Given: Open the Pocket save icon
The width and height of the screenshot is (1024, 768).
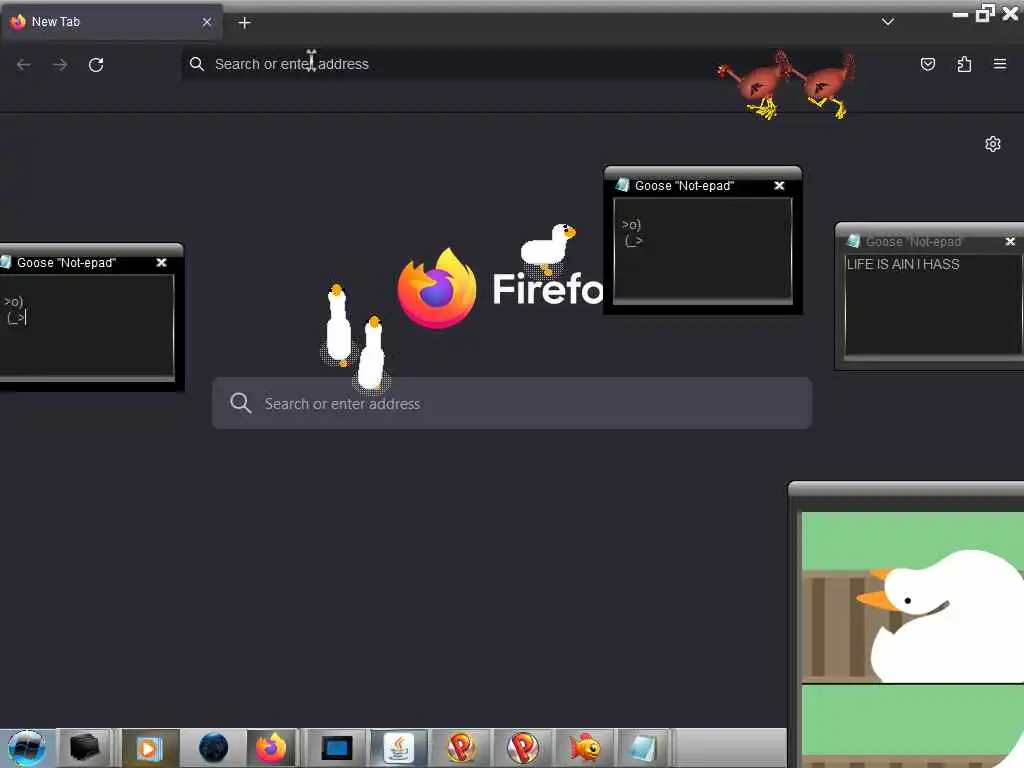Looking at the screenshot, I should click(x=927, y=64).
